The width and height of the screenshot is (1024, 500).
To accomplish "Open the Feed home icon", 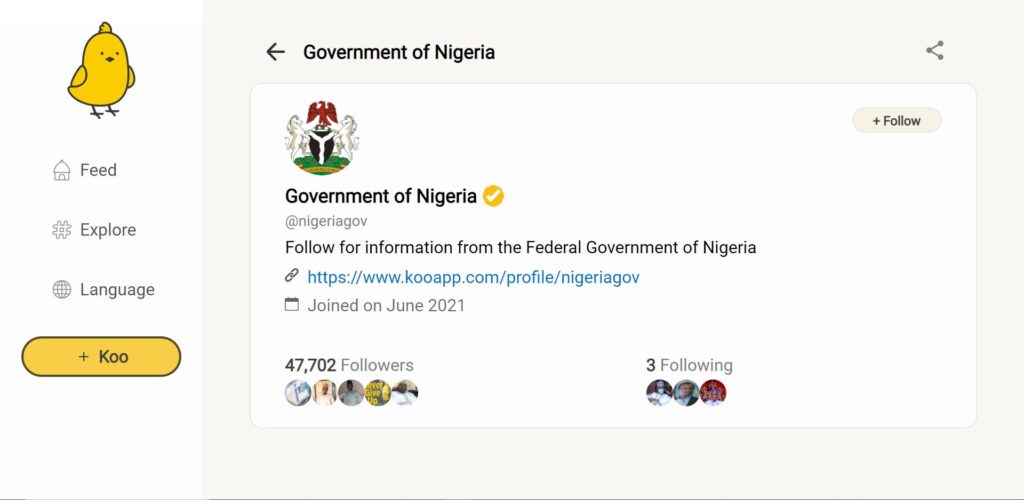I will coord(61,170).
